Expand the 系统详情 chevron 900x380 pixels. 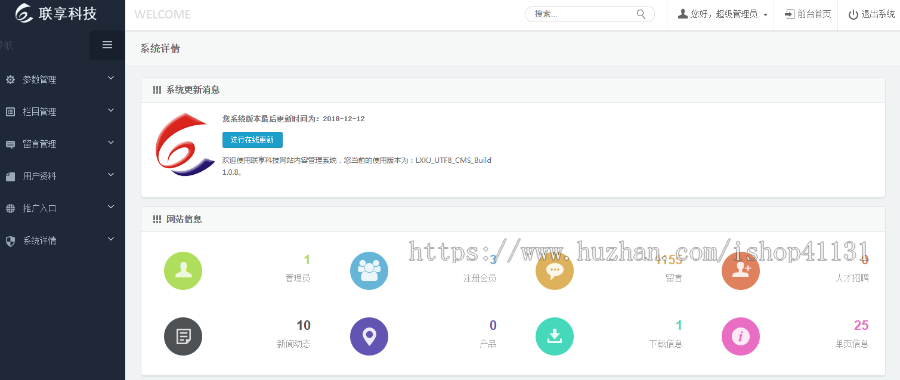(111, 239)
